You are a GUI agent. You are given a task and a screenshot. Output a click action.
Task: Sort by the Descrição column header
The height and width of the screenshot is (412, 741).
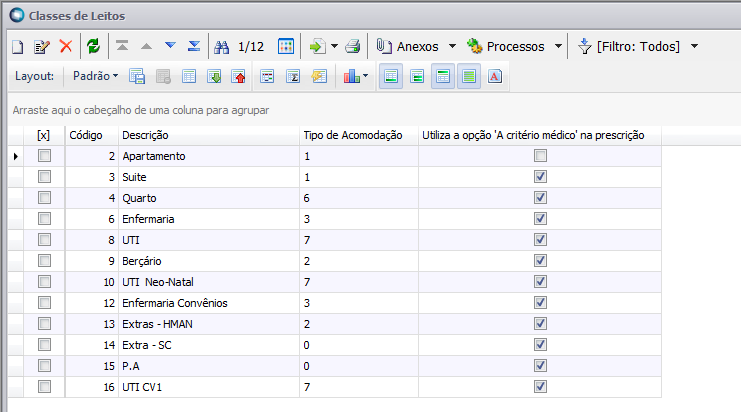209,135
